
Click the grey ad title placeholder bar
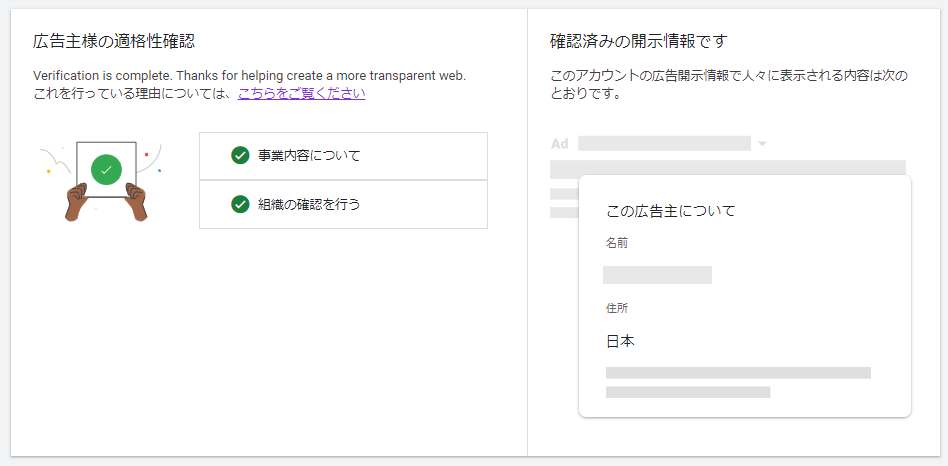[664, 143]
